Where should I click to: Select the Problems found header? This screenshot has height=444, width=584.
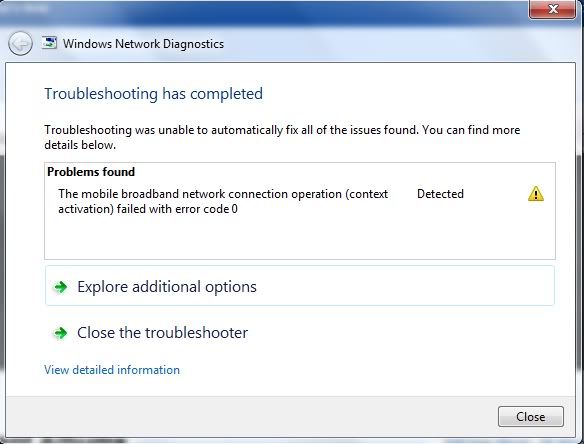[91, 172]
